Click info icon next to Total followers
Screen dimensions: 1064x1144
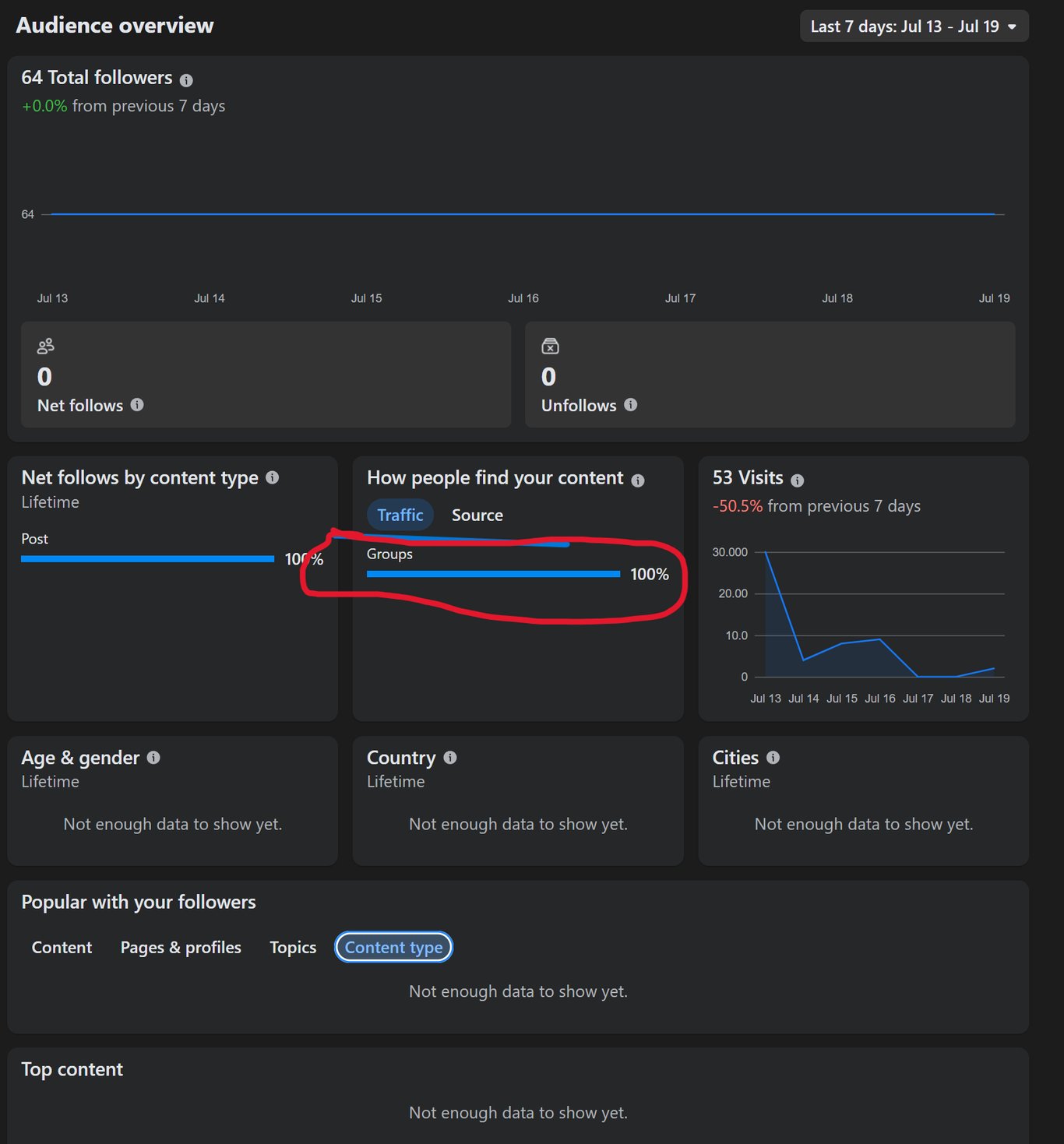coord(186,80)
